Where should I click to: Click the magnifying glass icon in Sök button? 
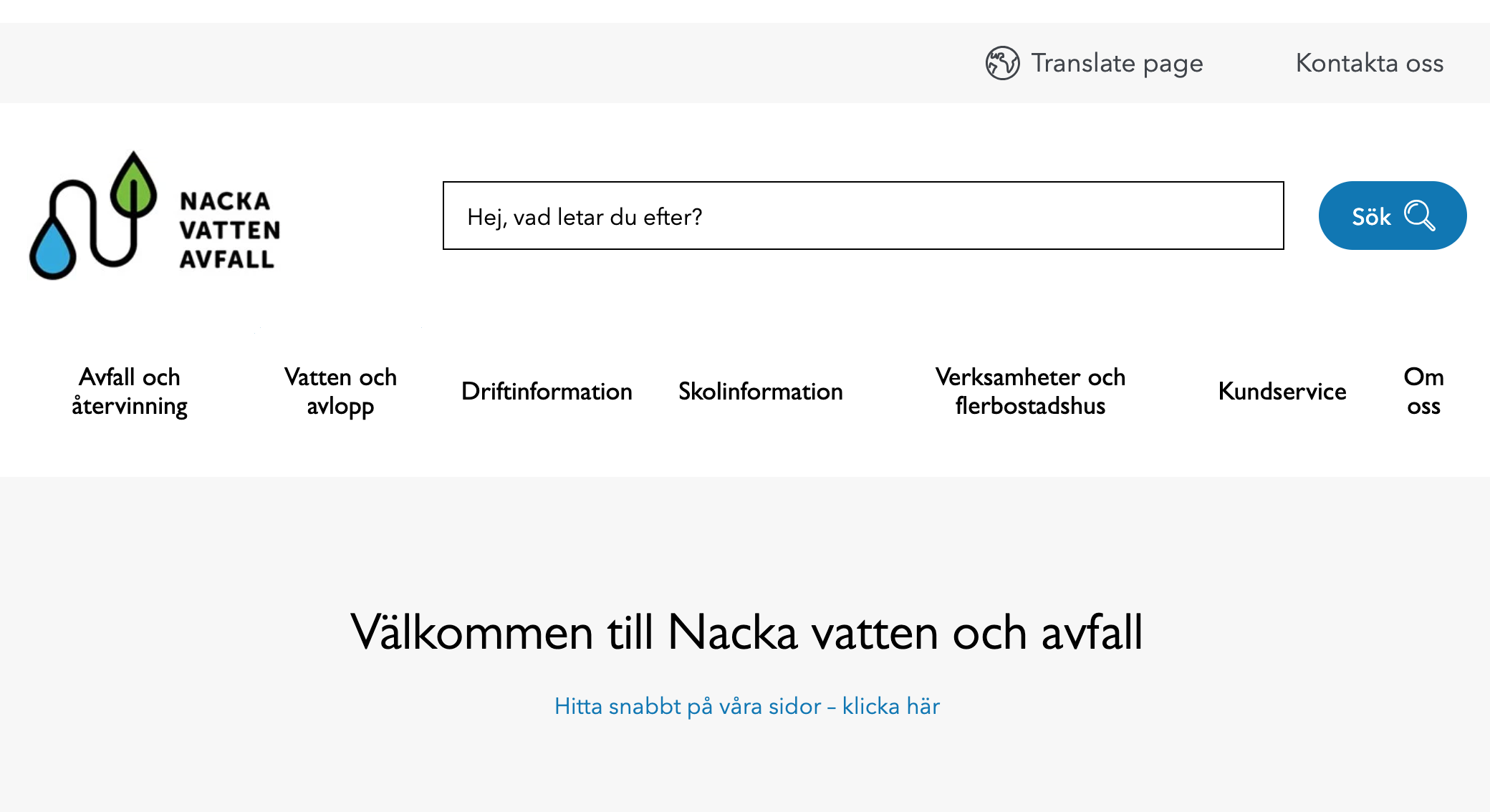click(x=1419, y=216)
